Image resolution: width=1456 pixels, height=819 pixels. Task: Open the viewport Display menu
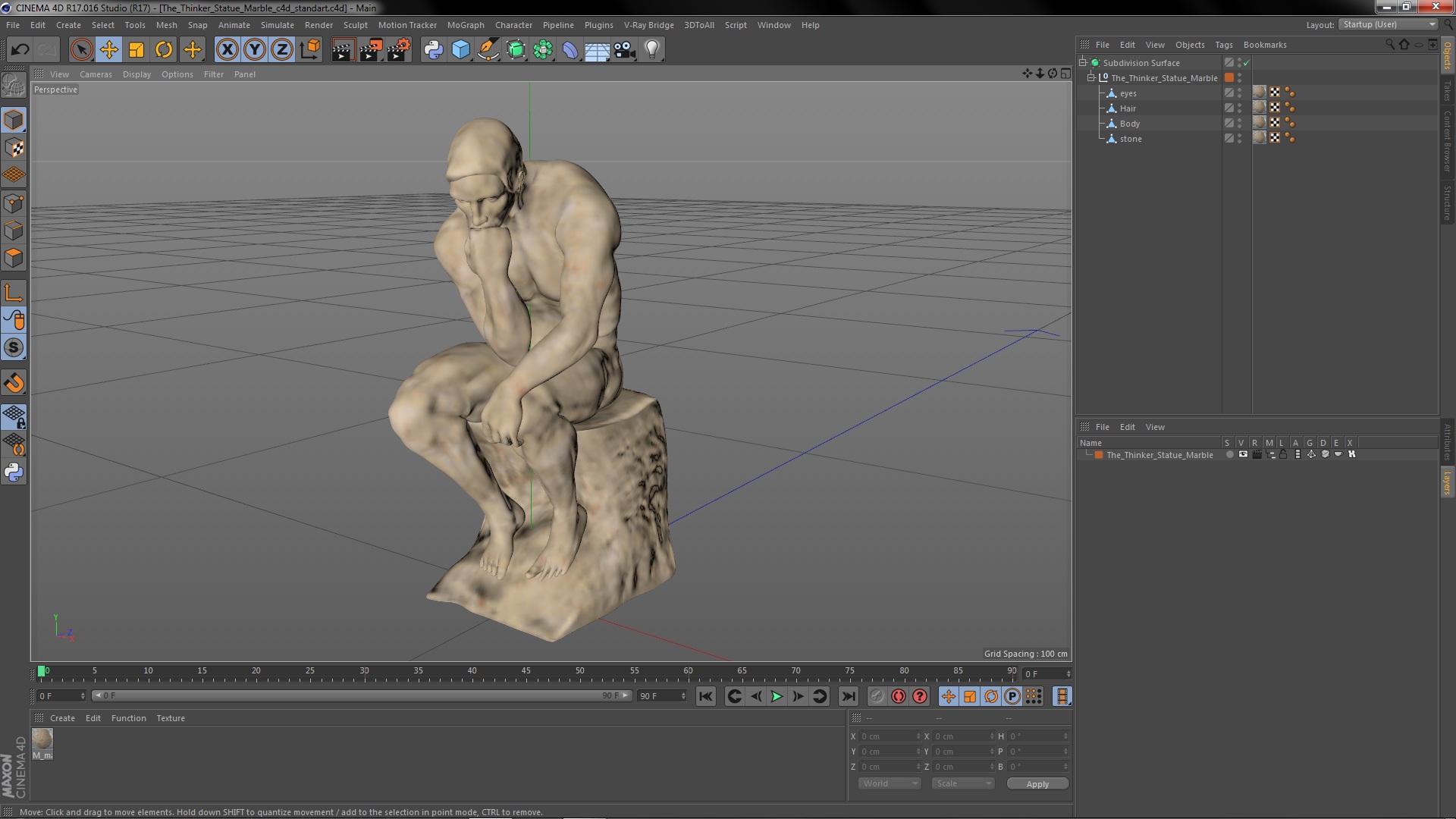[x=136, y=74]
